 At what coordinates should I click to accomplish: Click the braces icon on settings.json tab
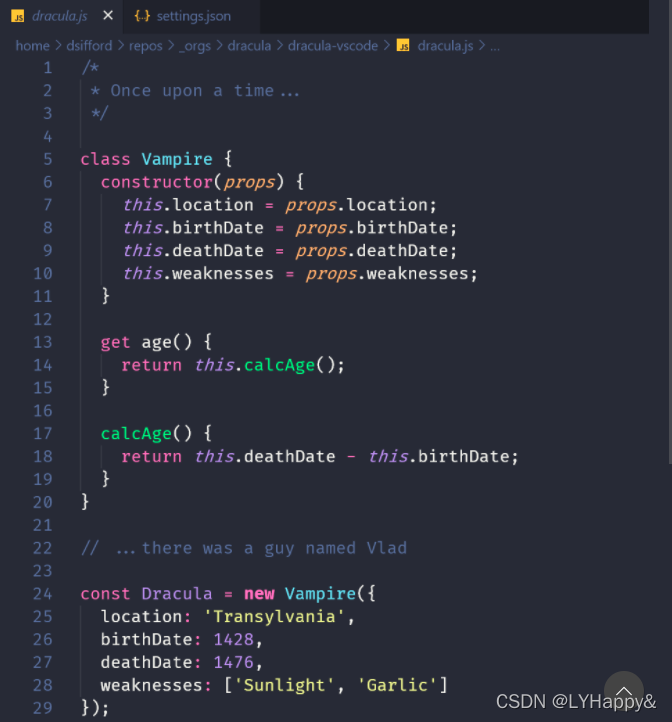point(142,16)
